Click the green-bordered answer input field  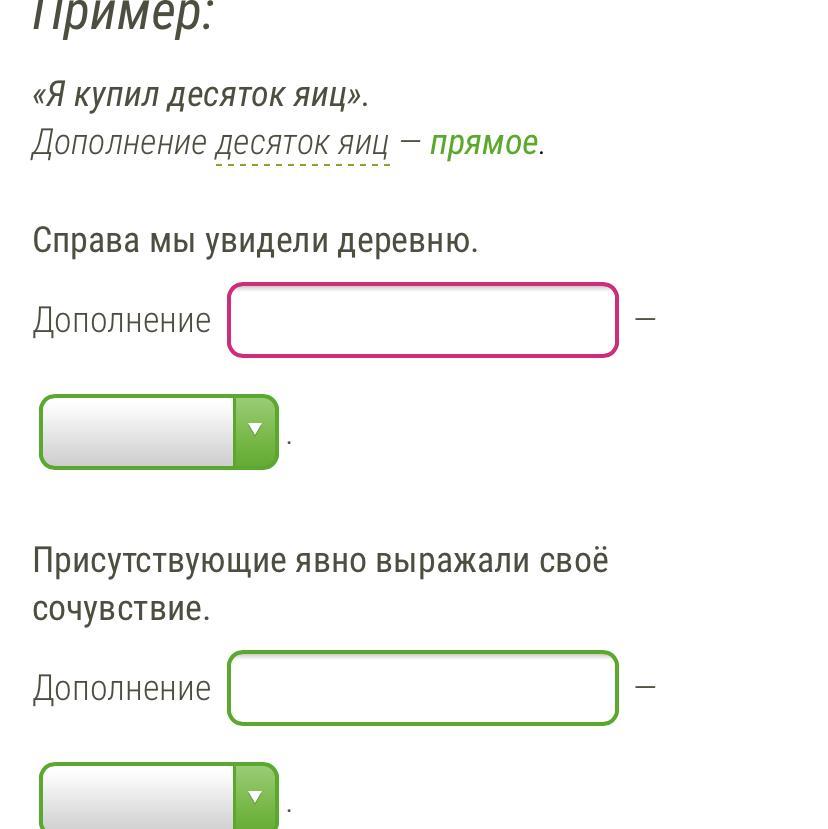[422, 688]
